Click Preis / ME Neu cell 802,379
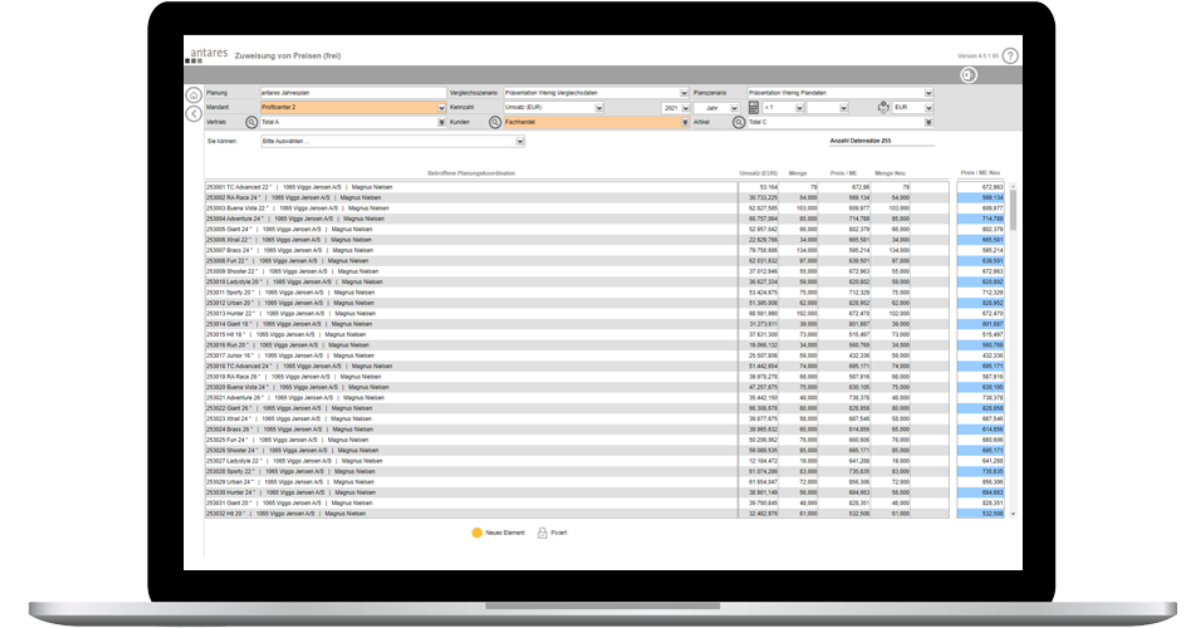 coord(981,229)
